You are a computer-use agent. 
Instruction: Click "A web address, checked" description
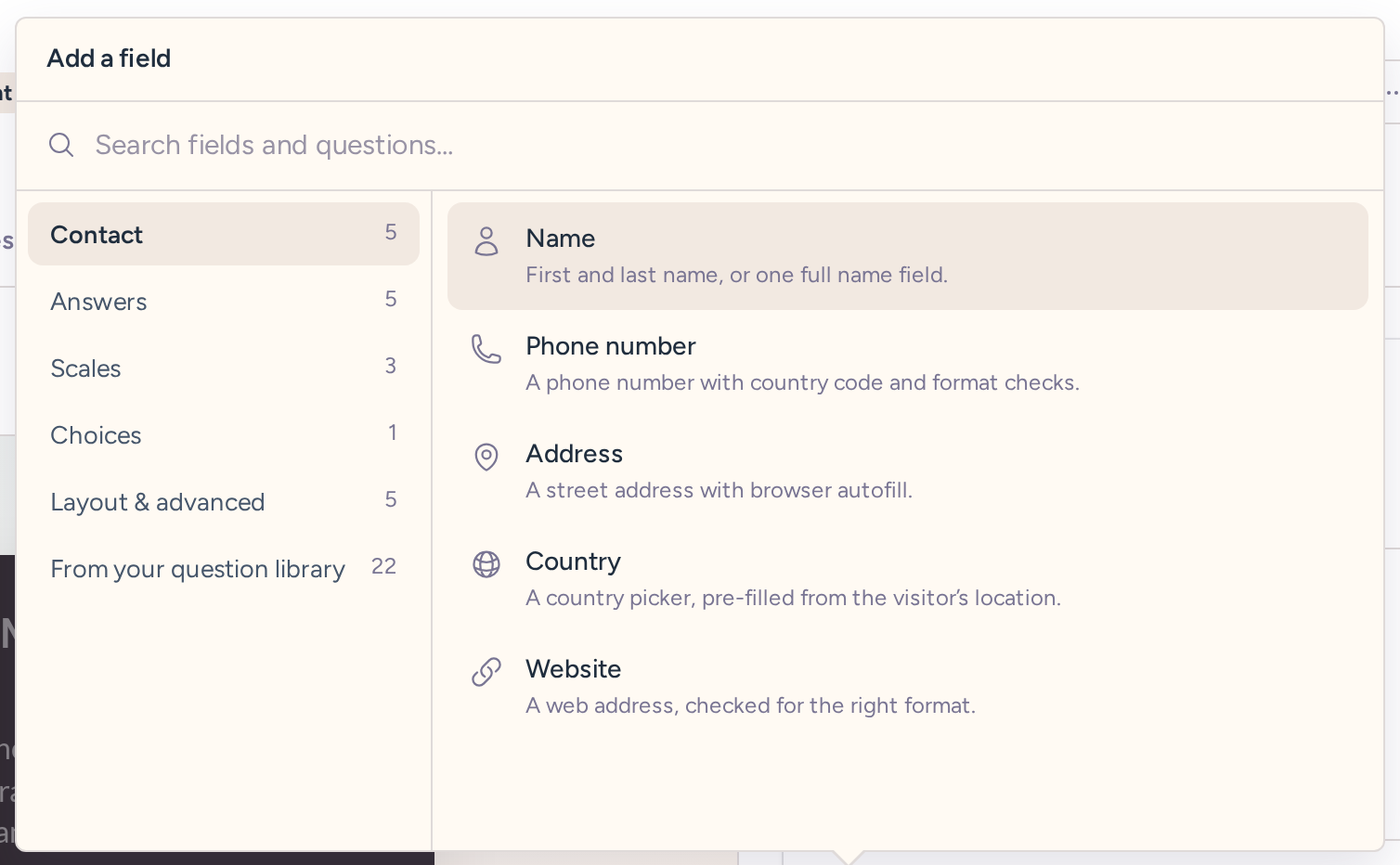coord(750,705)
